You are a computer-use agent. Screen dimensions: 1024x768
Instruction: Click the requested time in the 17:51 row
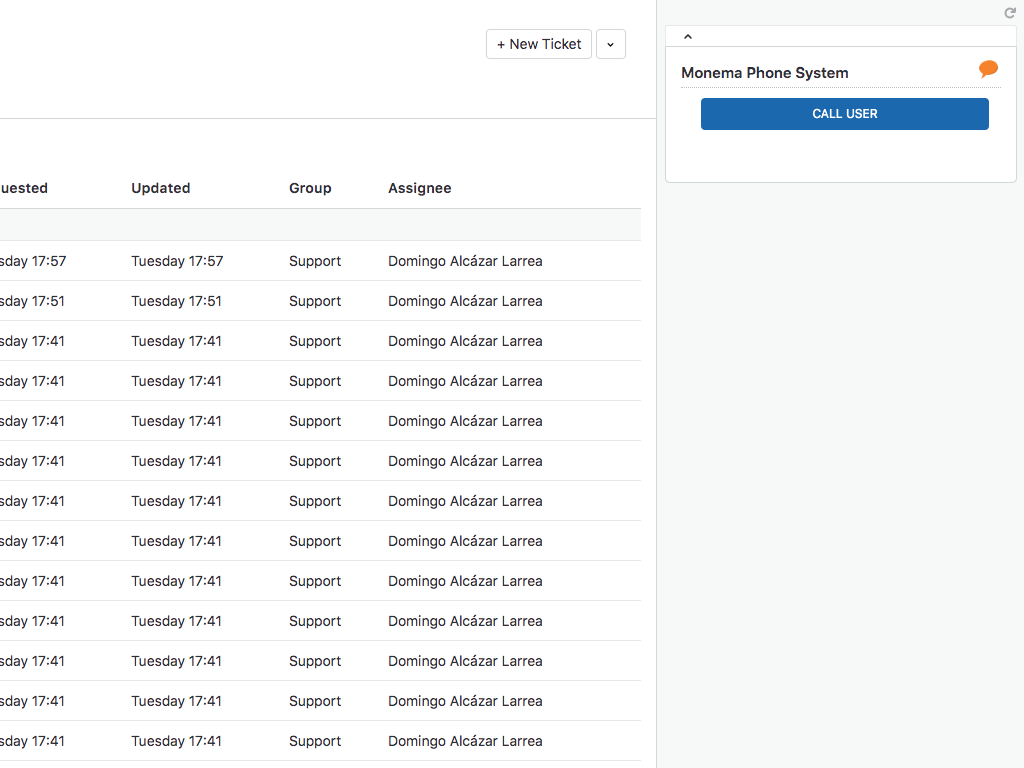[32, 301]
